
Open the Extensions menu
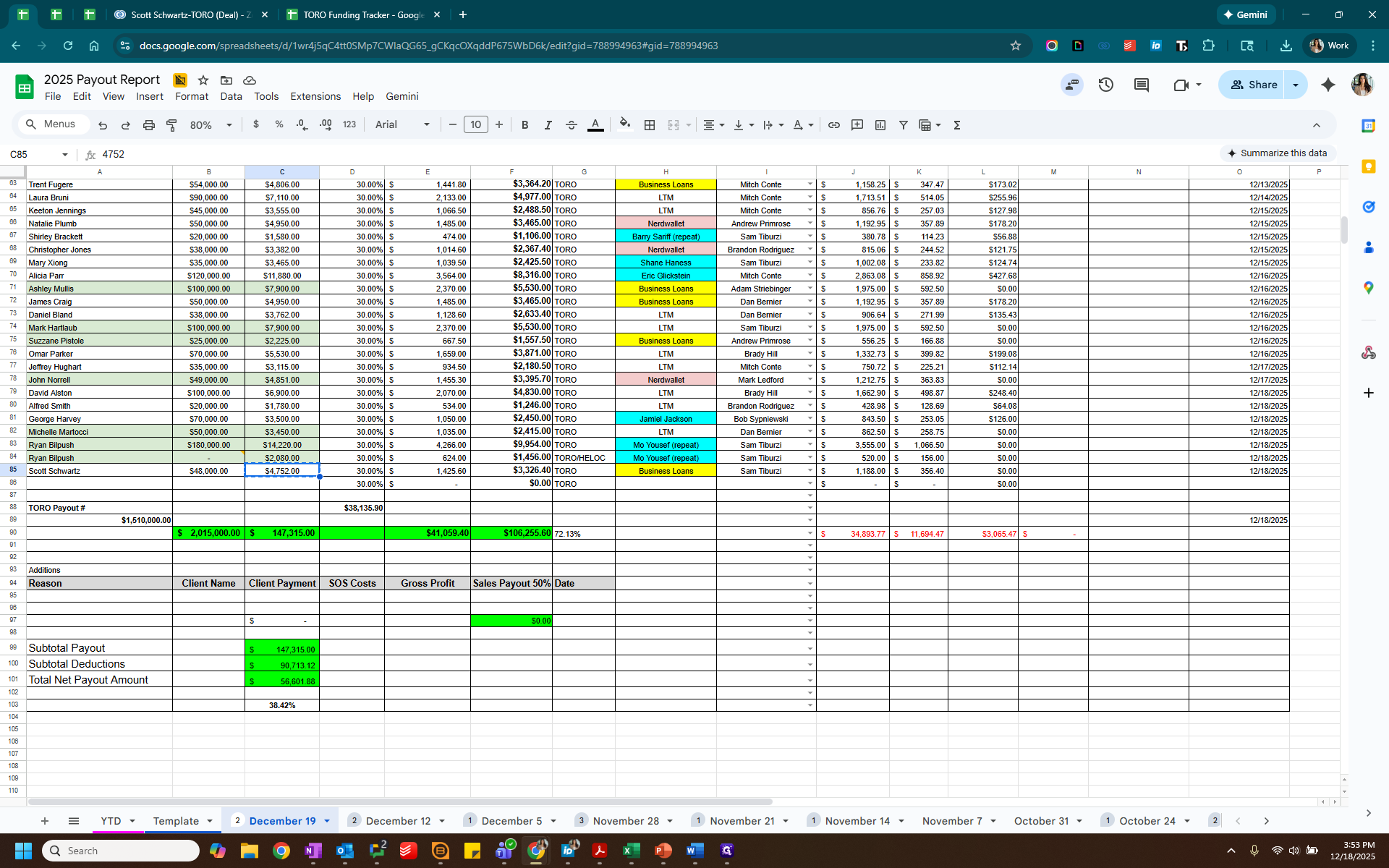[315, 96]
